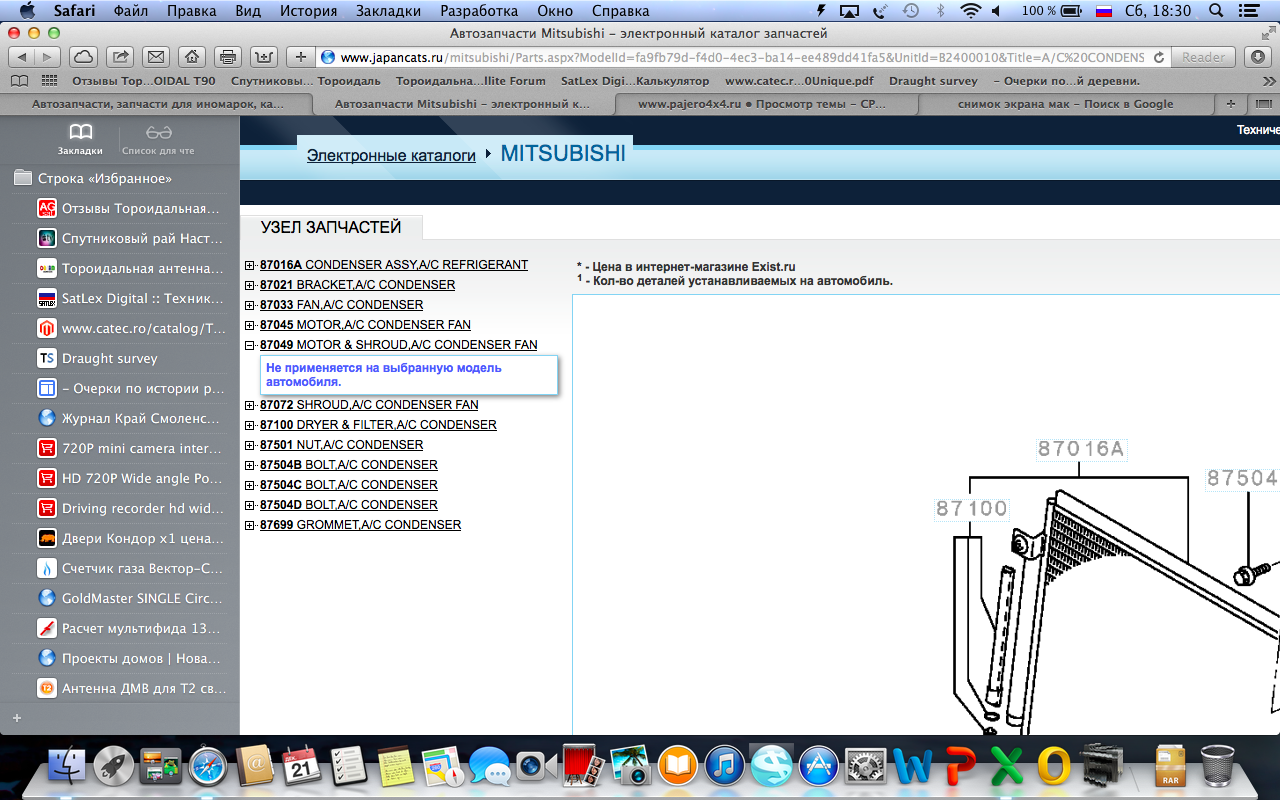
Task: Launch iTunes from the Dock
Action: [x=725, y=767]
